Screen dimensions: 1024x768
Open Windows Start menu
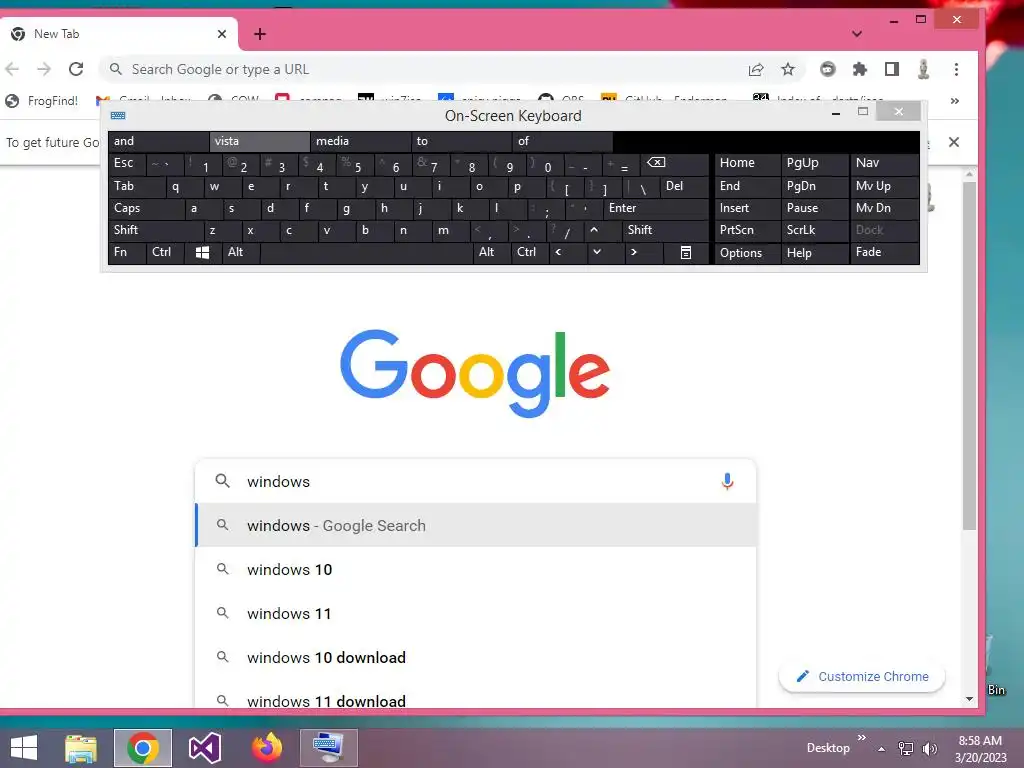click(24, 748)
